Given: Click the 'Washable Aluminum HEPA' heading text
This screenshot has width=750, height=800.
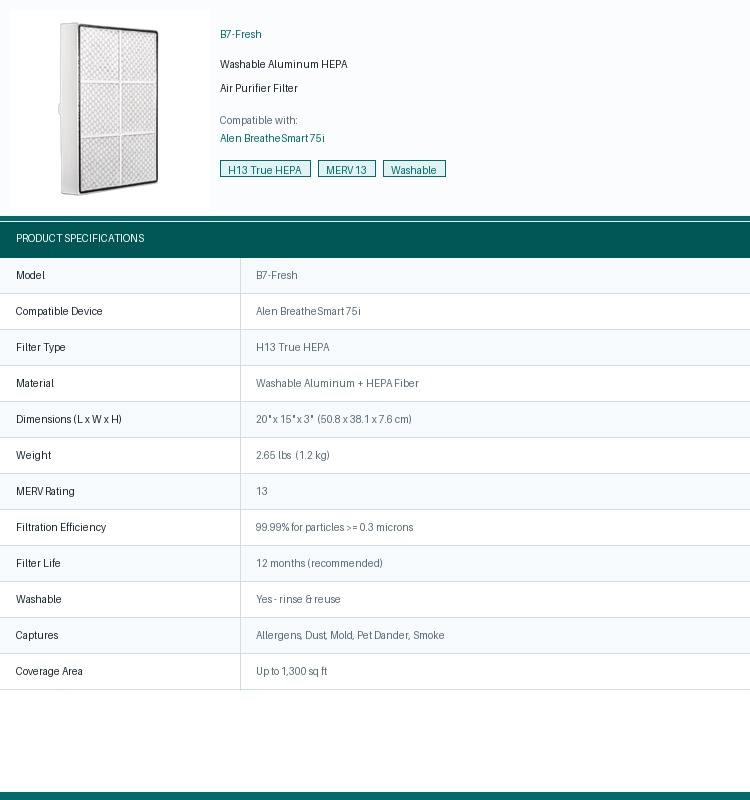Looking at the screenshot, I should point(284,64).
